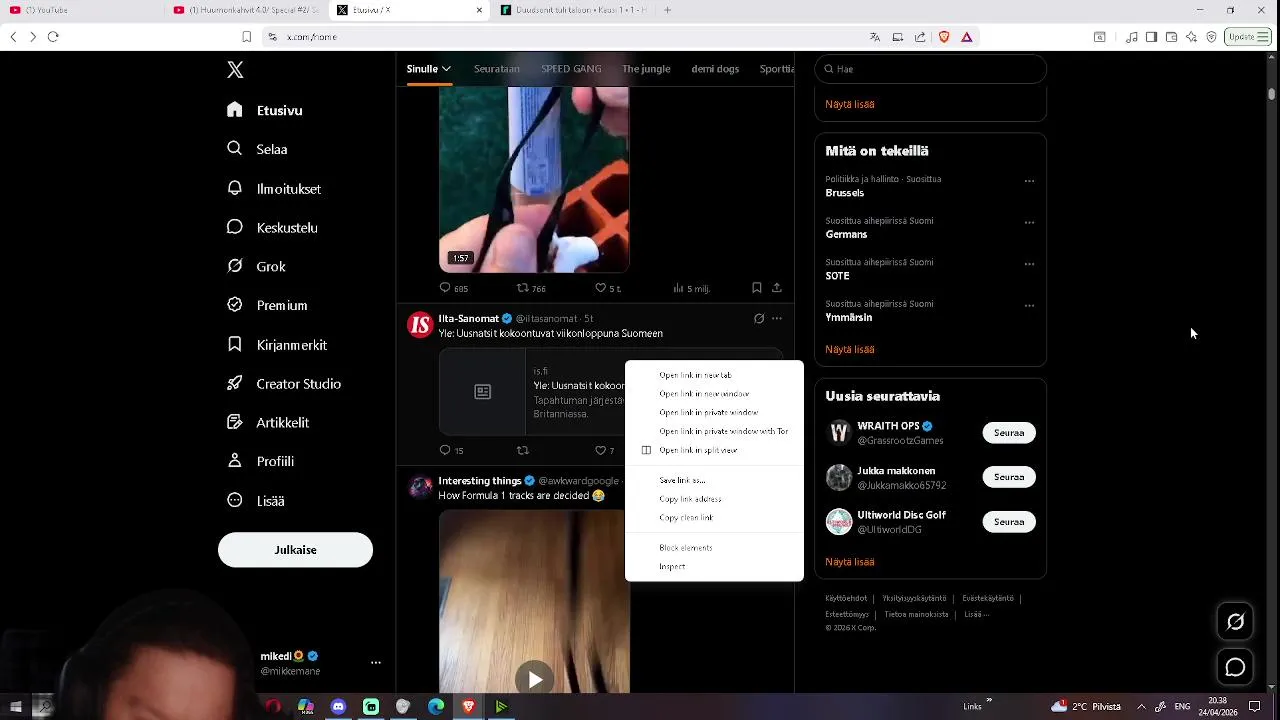Like the video post with 5 t. likes
The width and height of the screenshot is (1280, 720).
601,288
